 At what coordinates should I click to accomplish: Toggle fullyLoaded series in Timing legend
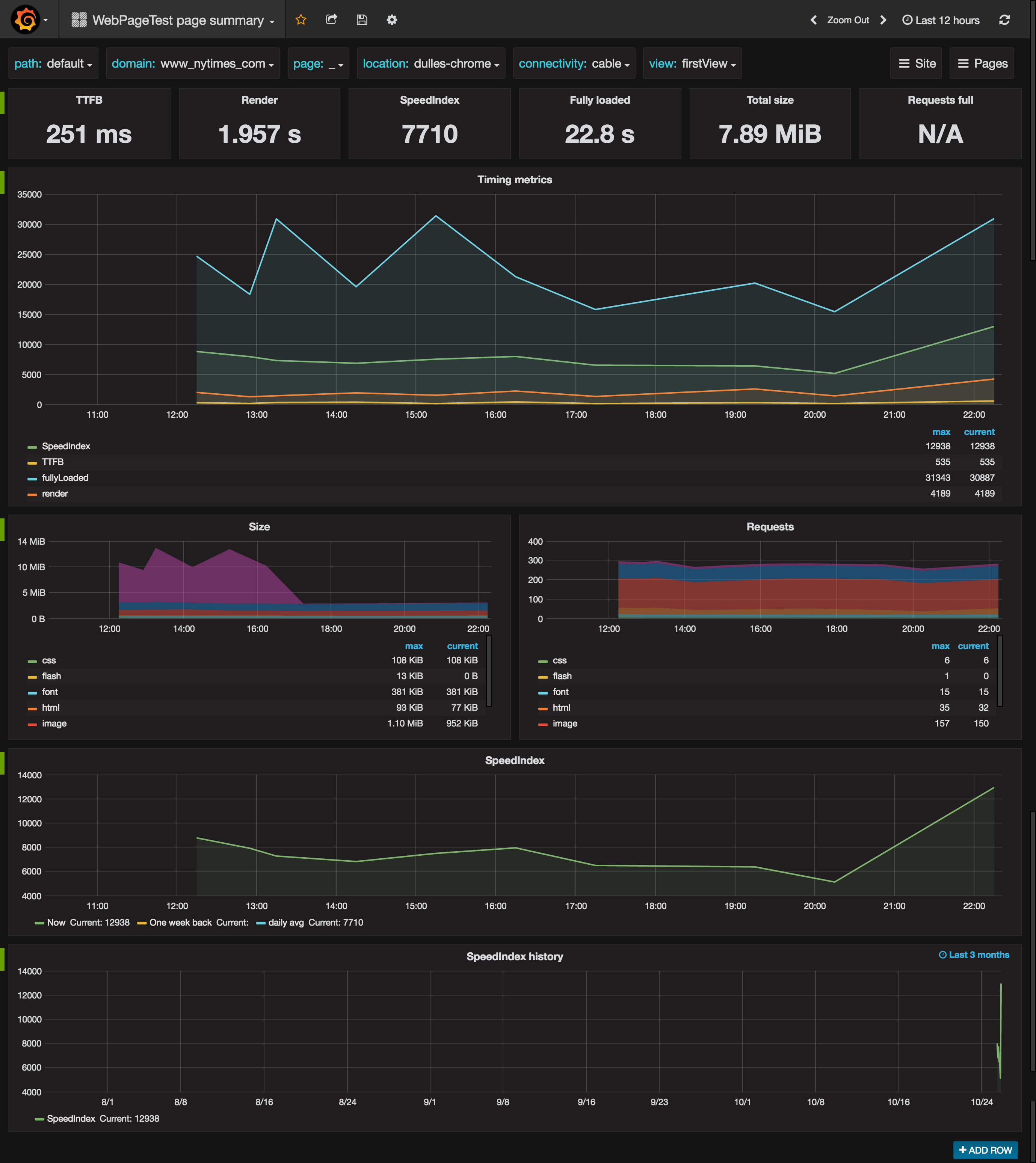coord(65,477)
